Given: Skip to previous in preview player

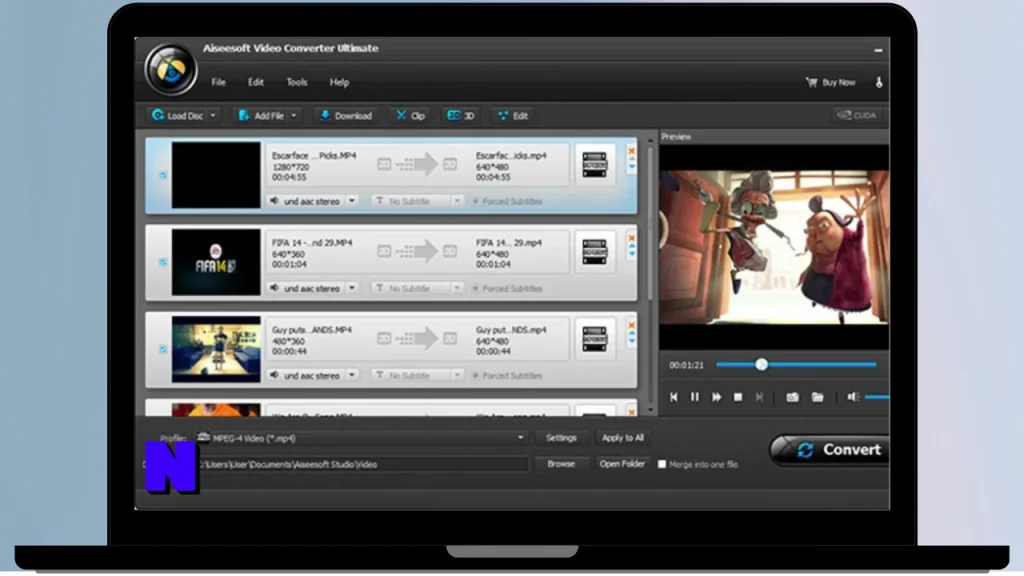Looking at the screenshot, I should pos(673,397).
